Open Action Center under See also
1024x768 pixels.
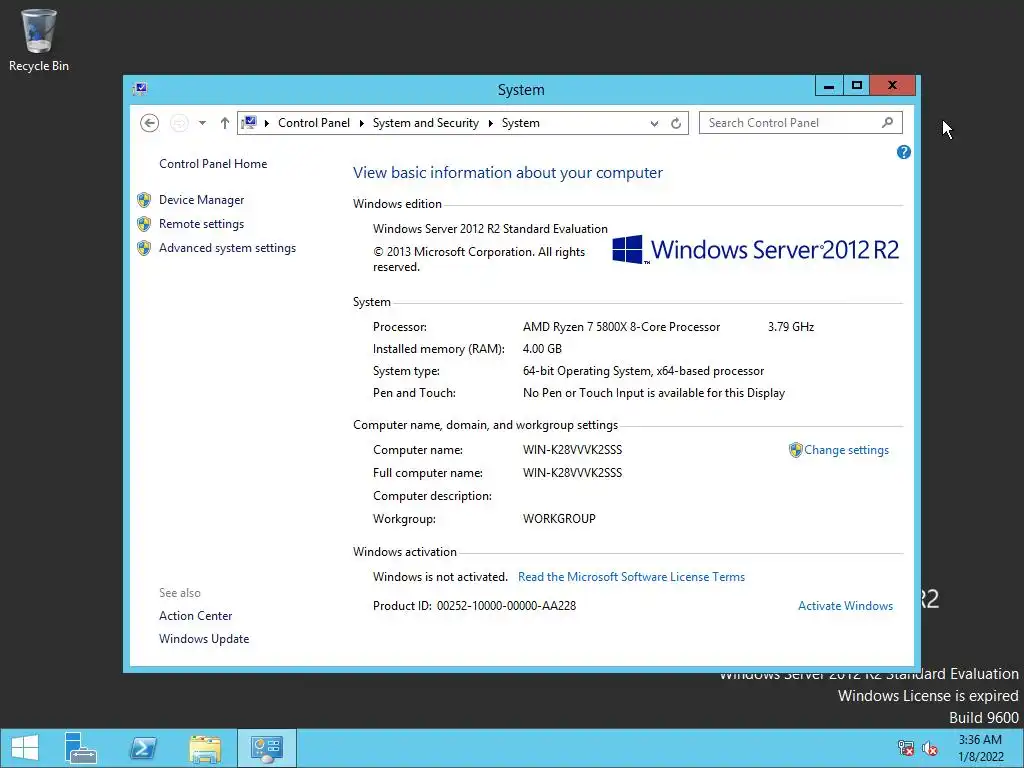tap(195, 616)
